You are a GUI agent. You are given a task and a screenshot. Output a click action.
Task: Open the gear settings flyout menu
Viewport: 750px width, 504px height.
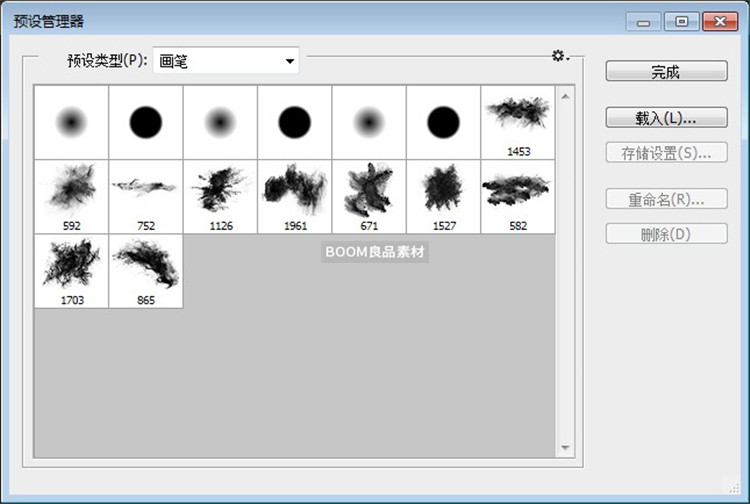(x=560, y=56)
